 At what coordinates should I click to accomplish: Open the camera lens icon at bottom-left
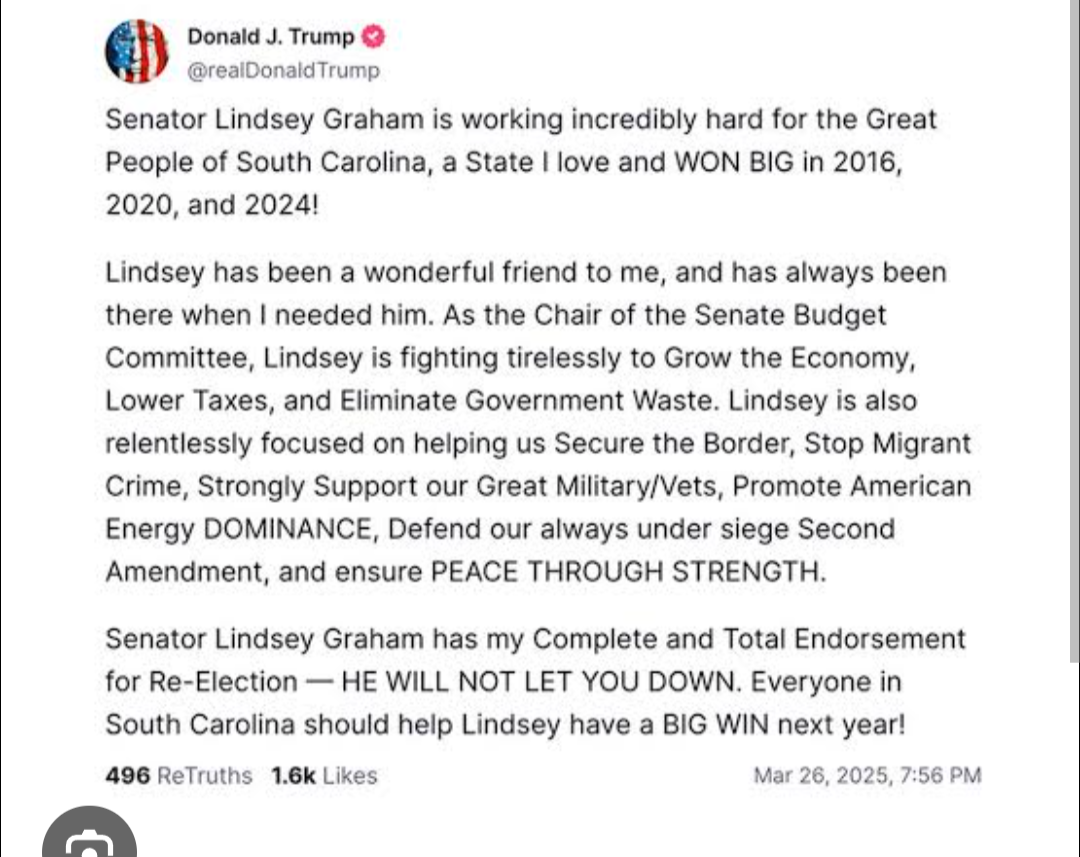(x=90, y=840)
